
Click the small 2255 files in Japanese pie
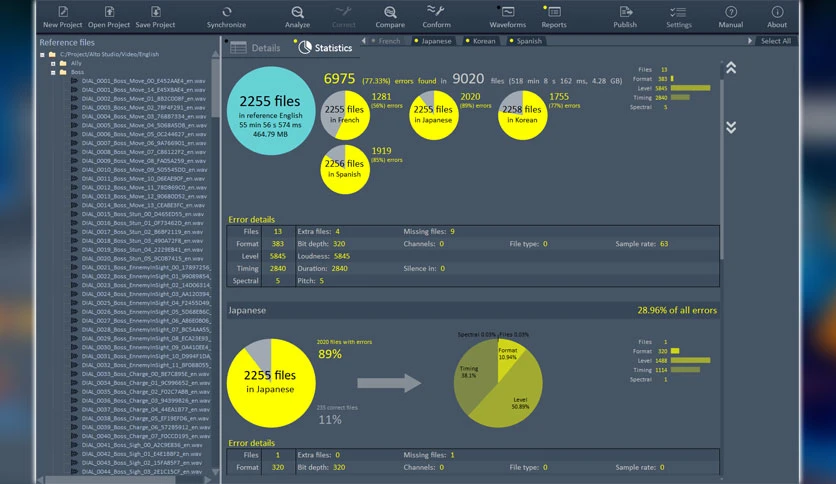(433, 115)
